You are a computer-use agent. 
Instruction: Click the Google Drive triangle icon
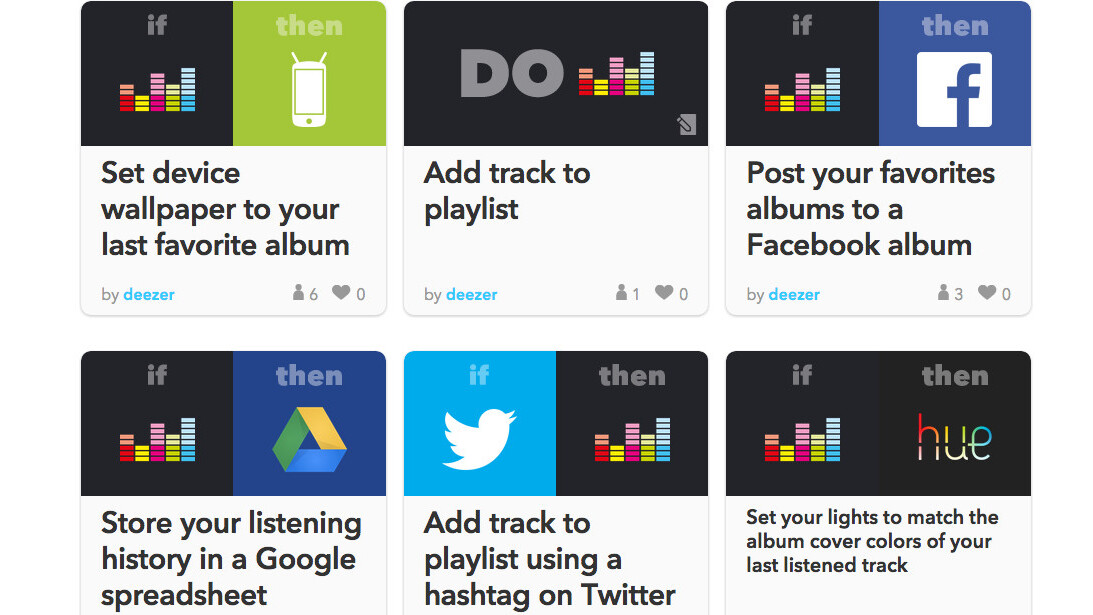point(309,439)
